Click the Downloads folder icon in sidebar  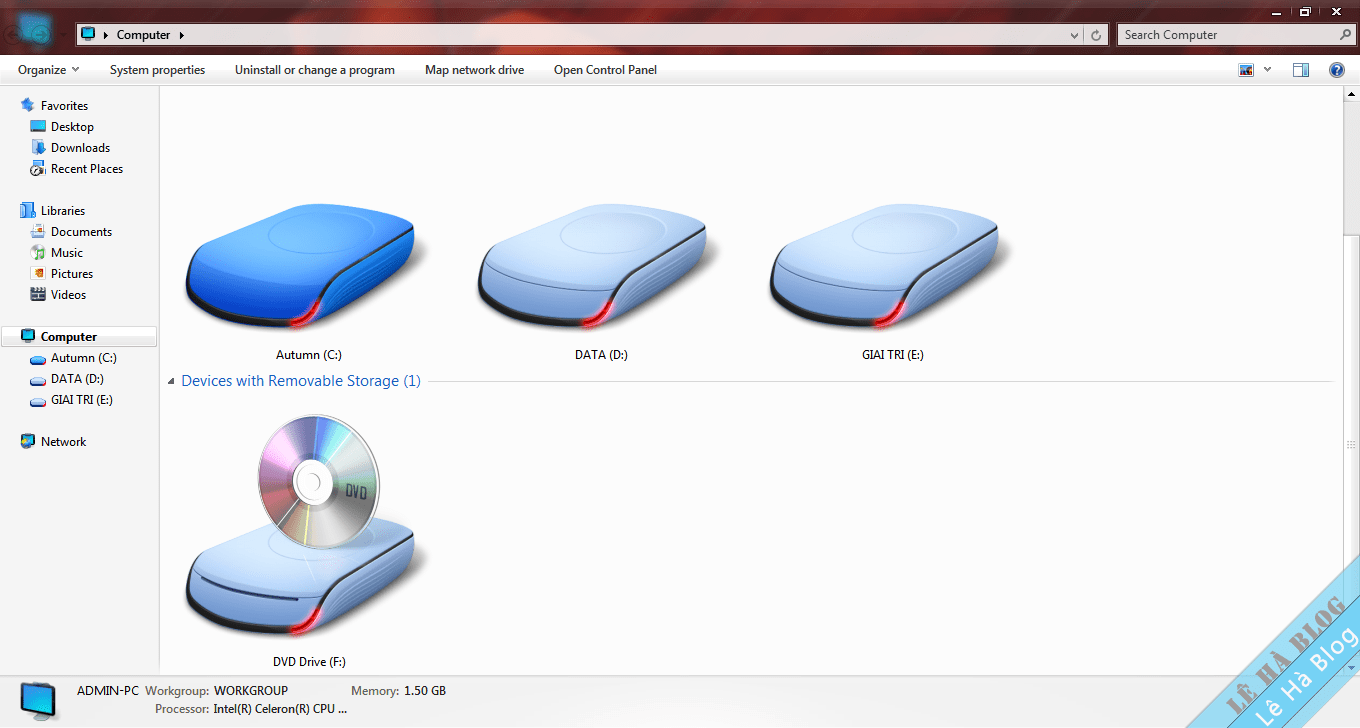pos(38,148)
